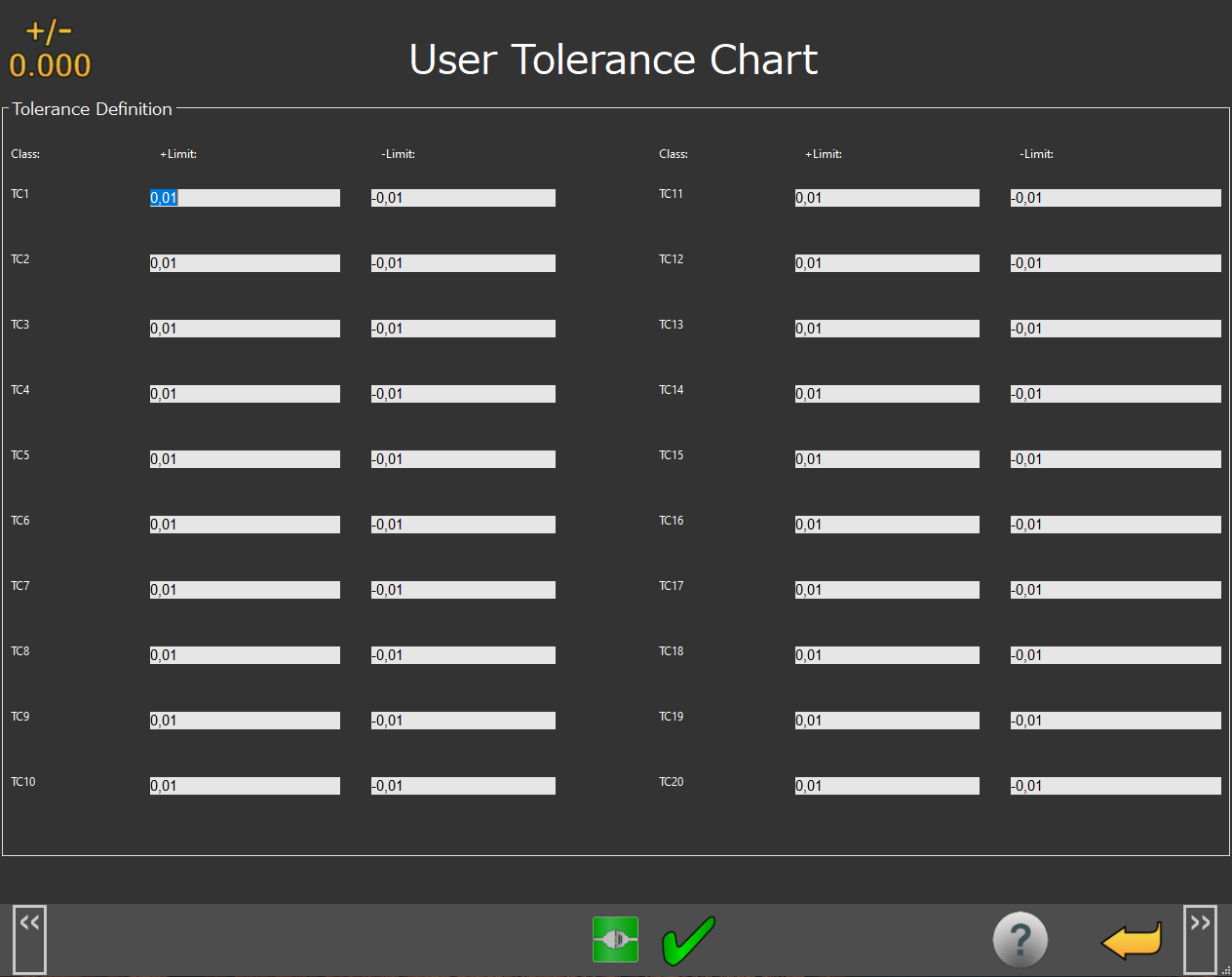This screenshot has height=977, width=1232.
Task: Edit the TC5 +Limit value
Action: coord(245,459)
